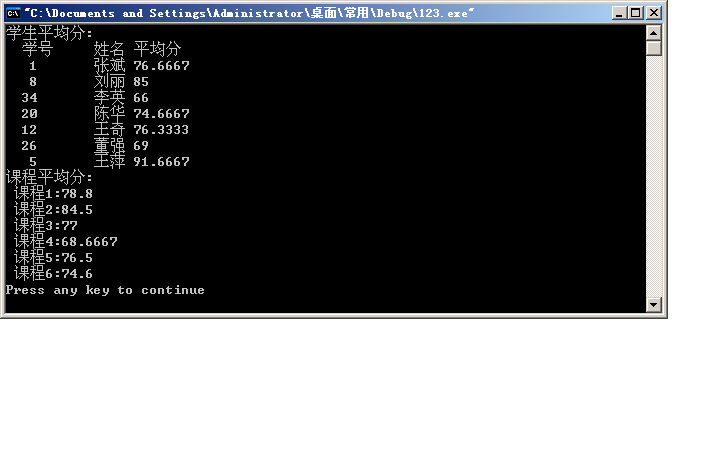Image resolution: width=720 pixels, height=450 pixels.
Task: Click the heading 学生平均分:
Action: coord(49,33)
